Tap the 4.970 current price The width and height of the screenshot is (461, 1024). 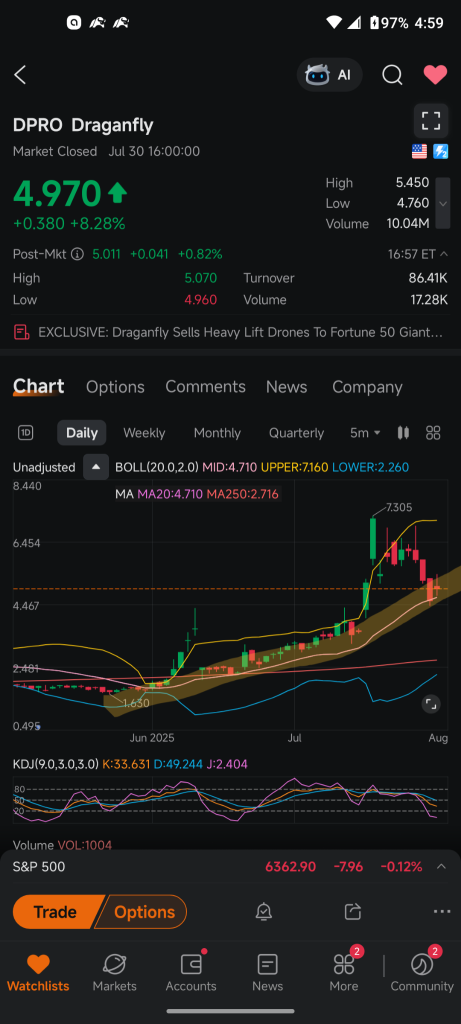57,193
